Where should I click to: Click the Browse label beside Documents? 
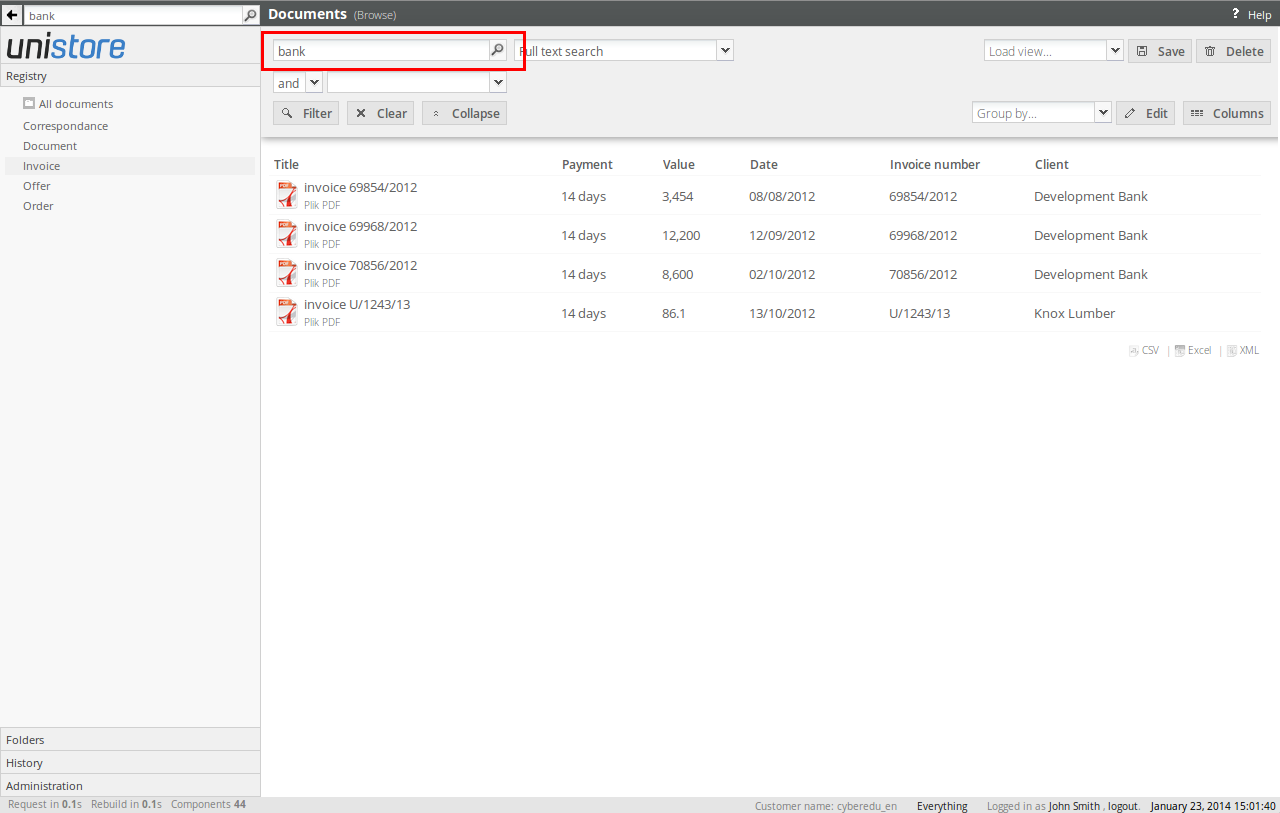coord(375,15)
